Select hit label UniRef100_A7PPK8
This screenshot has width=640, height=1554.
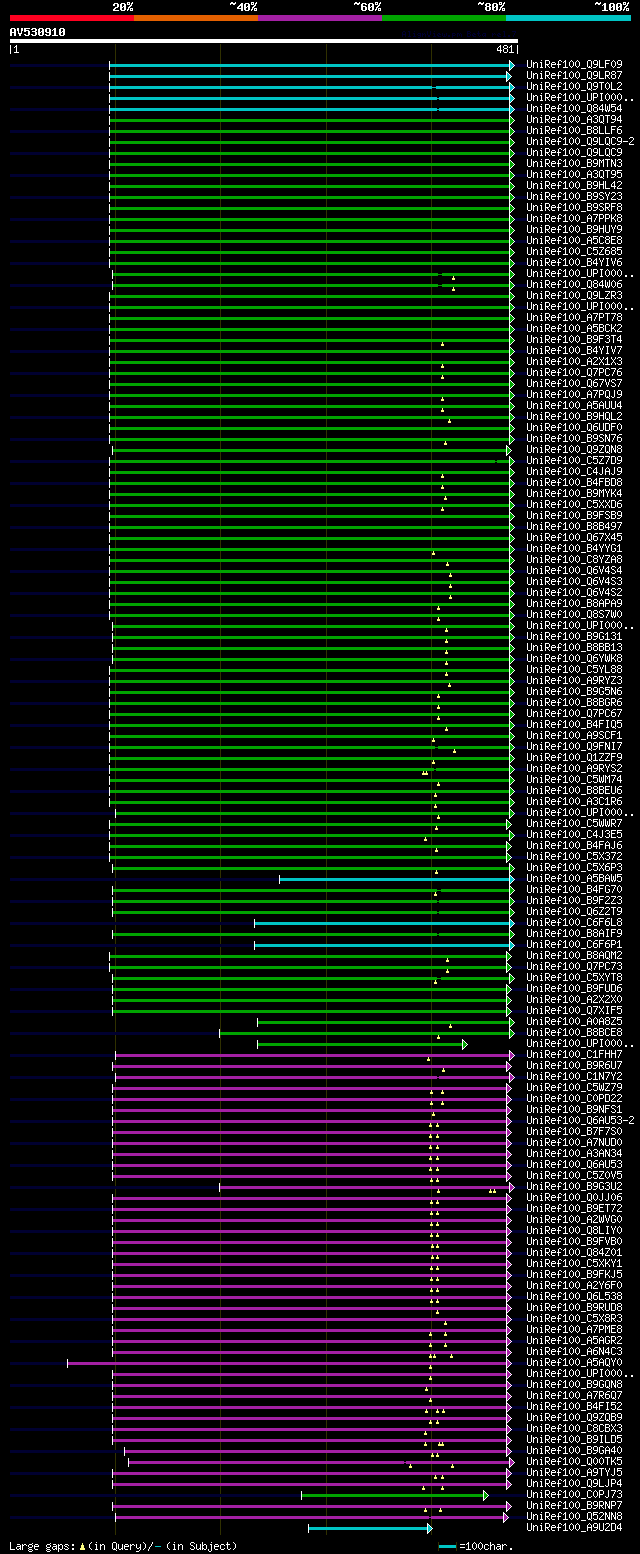point(574,218)
